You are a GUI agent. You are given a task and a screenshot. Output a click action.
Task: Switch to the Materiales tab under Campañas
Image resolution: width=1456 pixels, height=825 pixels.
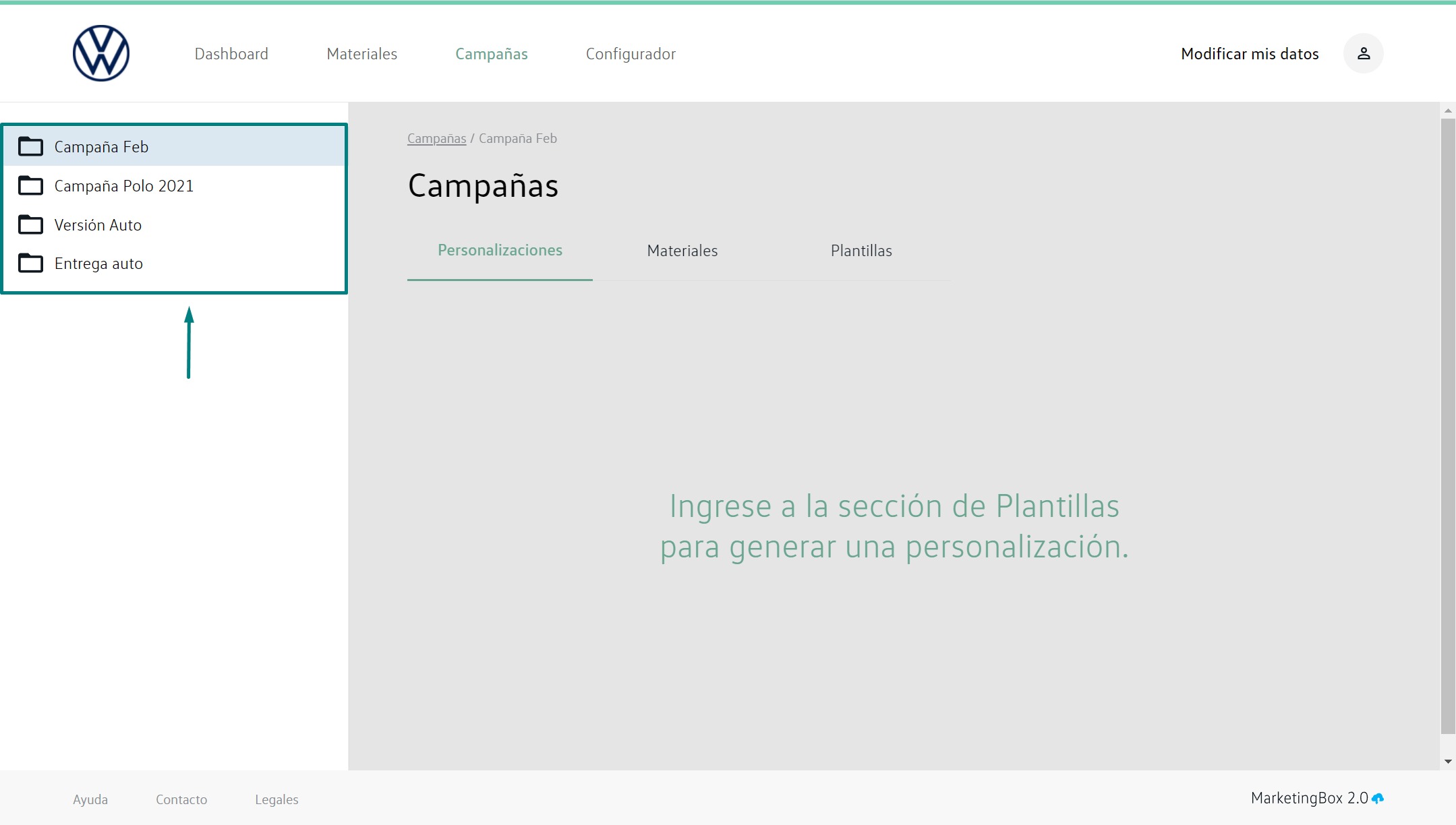click(682, 251)
